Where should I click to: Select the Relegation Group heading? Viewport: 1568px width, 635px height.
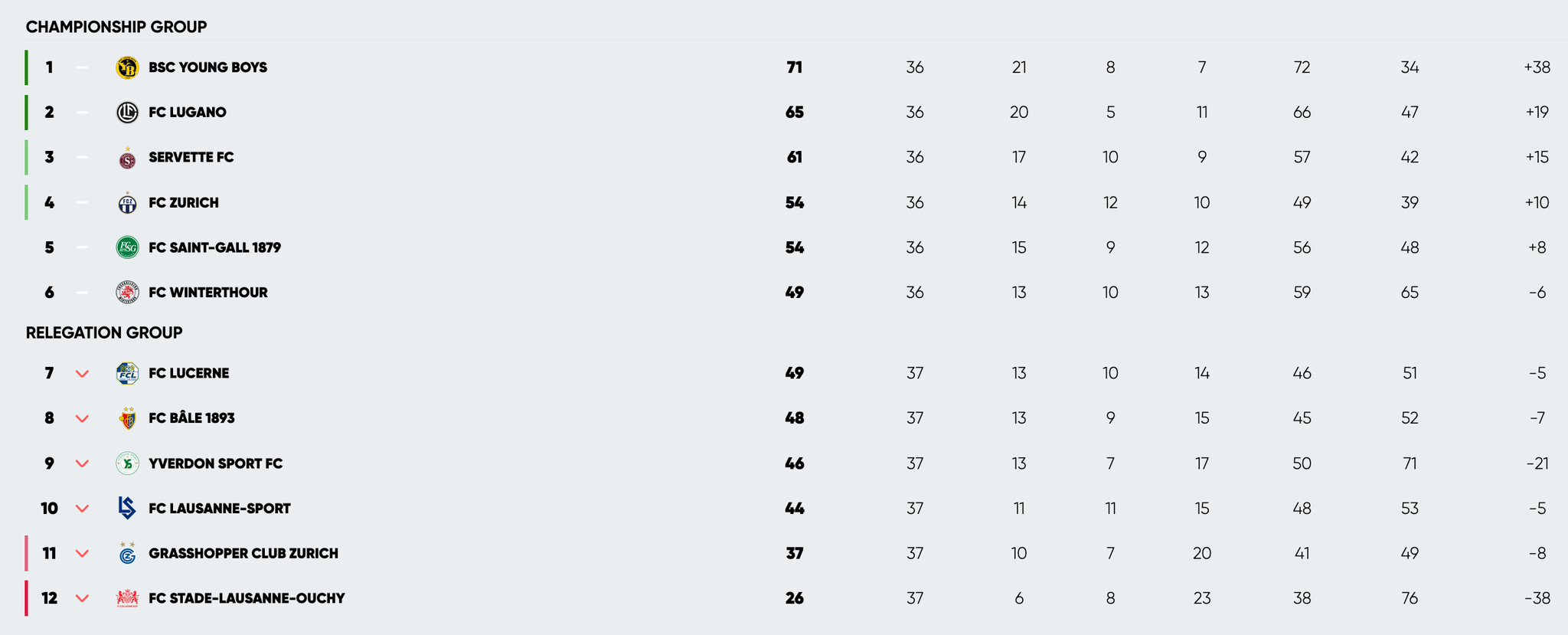tap(104, 332)
